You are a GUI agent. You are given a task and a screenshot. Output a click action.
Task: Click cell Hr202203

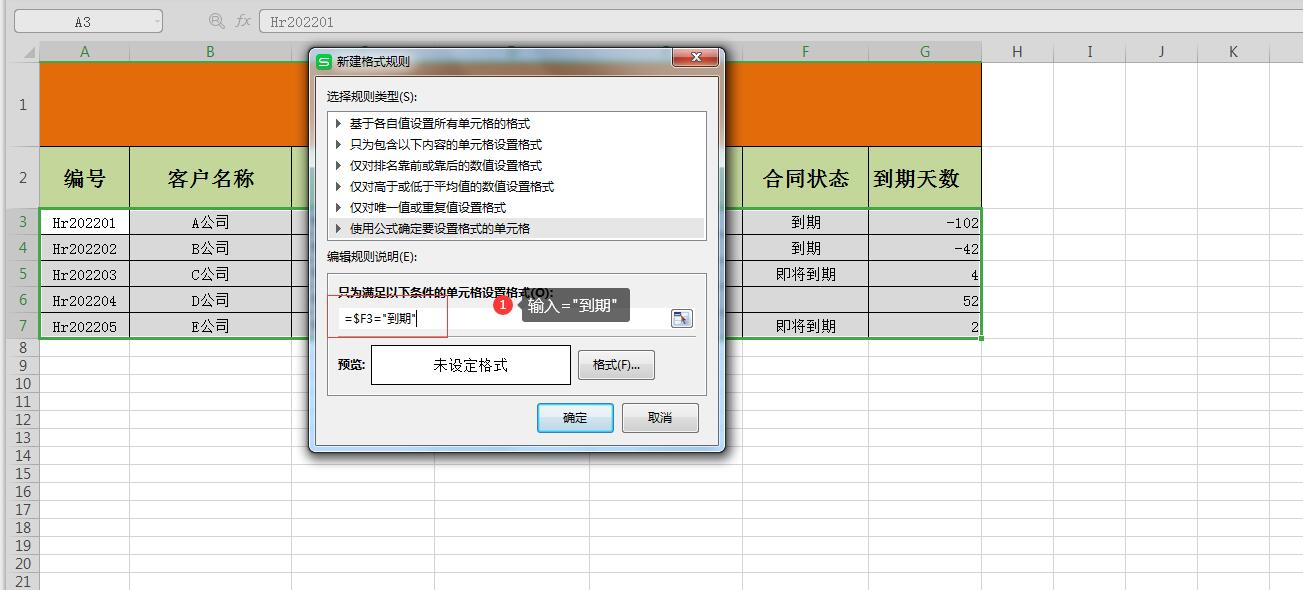tap(84, 275)
